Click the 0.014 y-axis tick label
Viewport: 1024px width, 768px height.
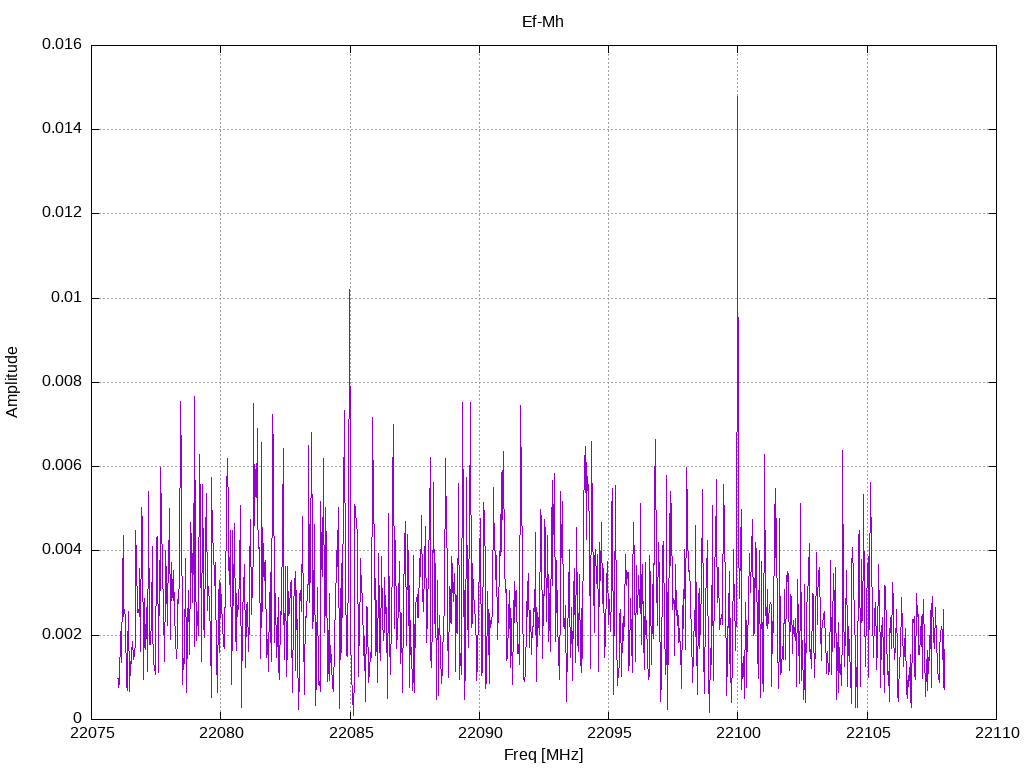tap(61, 129)
